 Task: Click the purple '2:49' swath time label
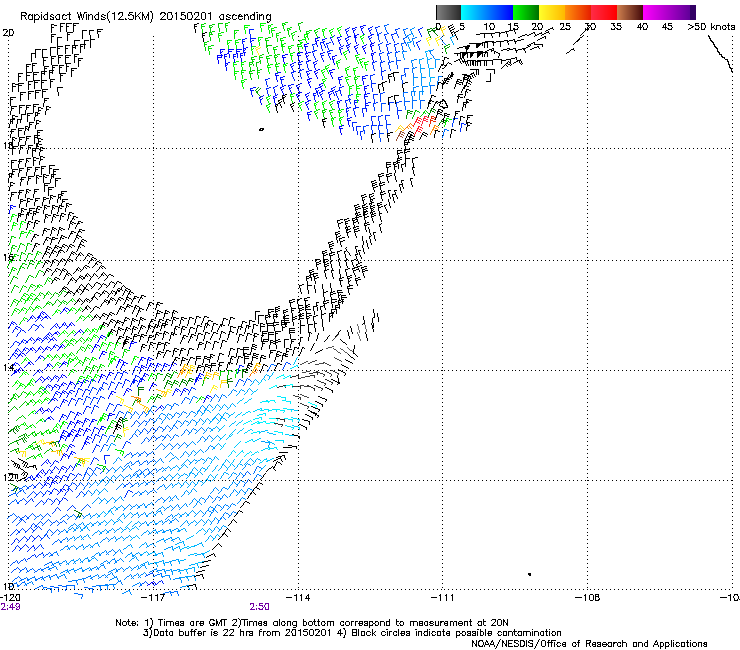click(x=10, y=607)
